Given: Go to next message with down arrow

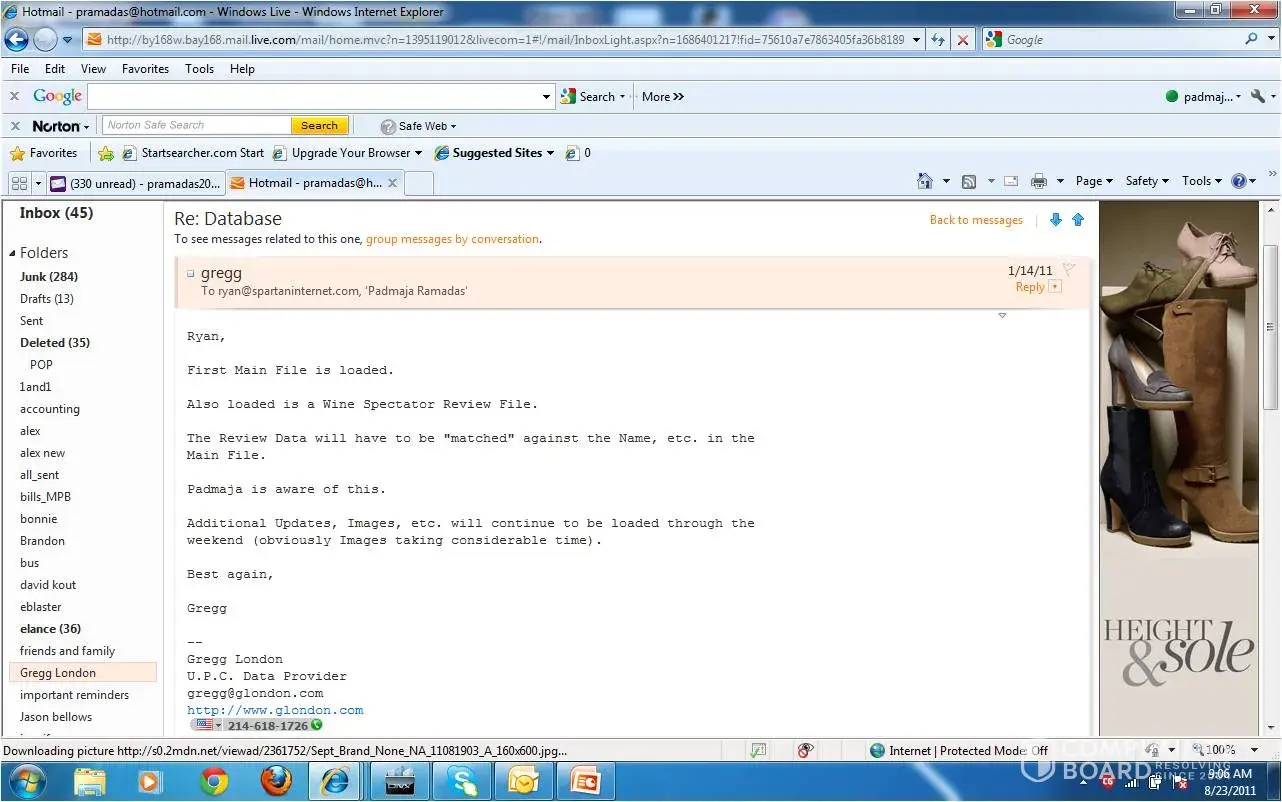Looking at the screenshot, I should pos(1056,220).
